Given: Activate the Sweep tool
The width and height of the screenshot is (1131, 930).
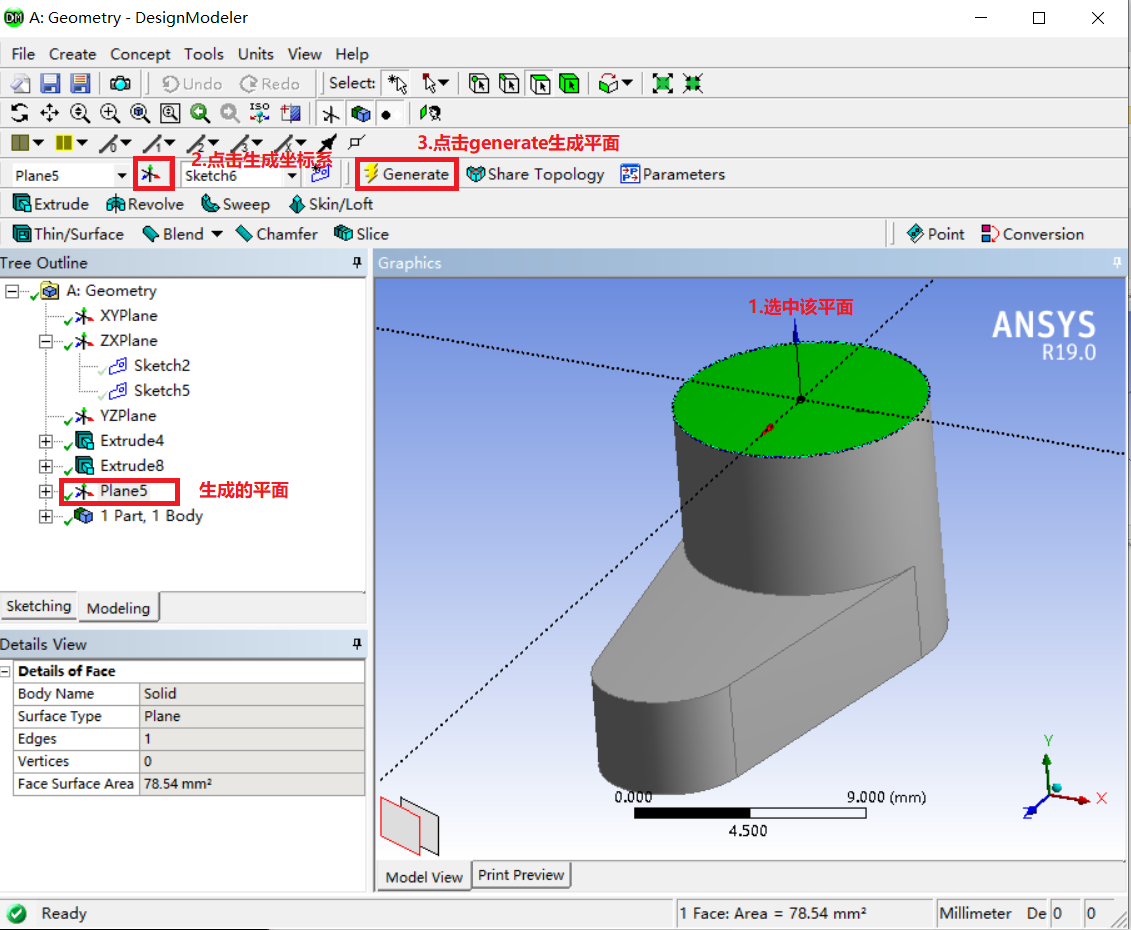Looking at the screenshot, I should tap(234, 204).
